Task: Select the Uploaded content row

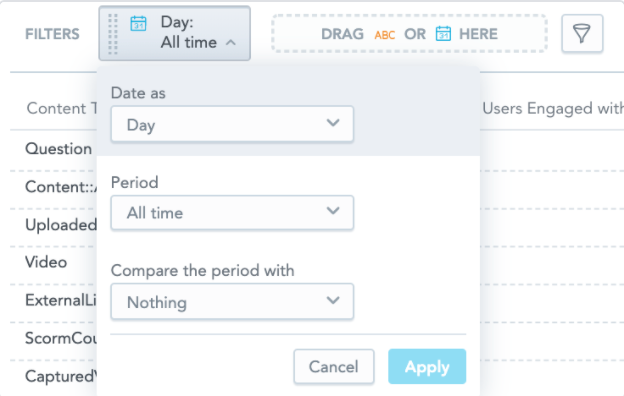Action: coord(61,225)
